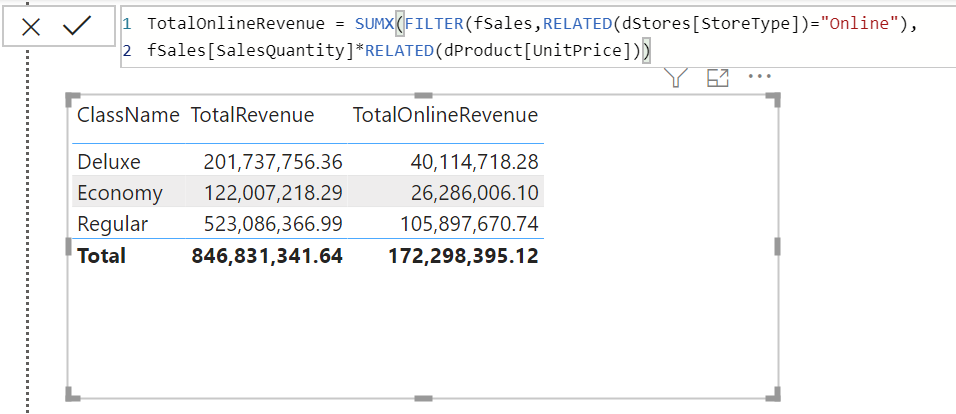Click the top-left corner handle of the visual
The image size is (956, 414).
[73, 99]
